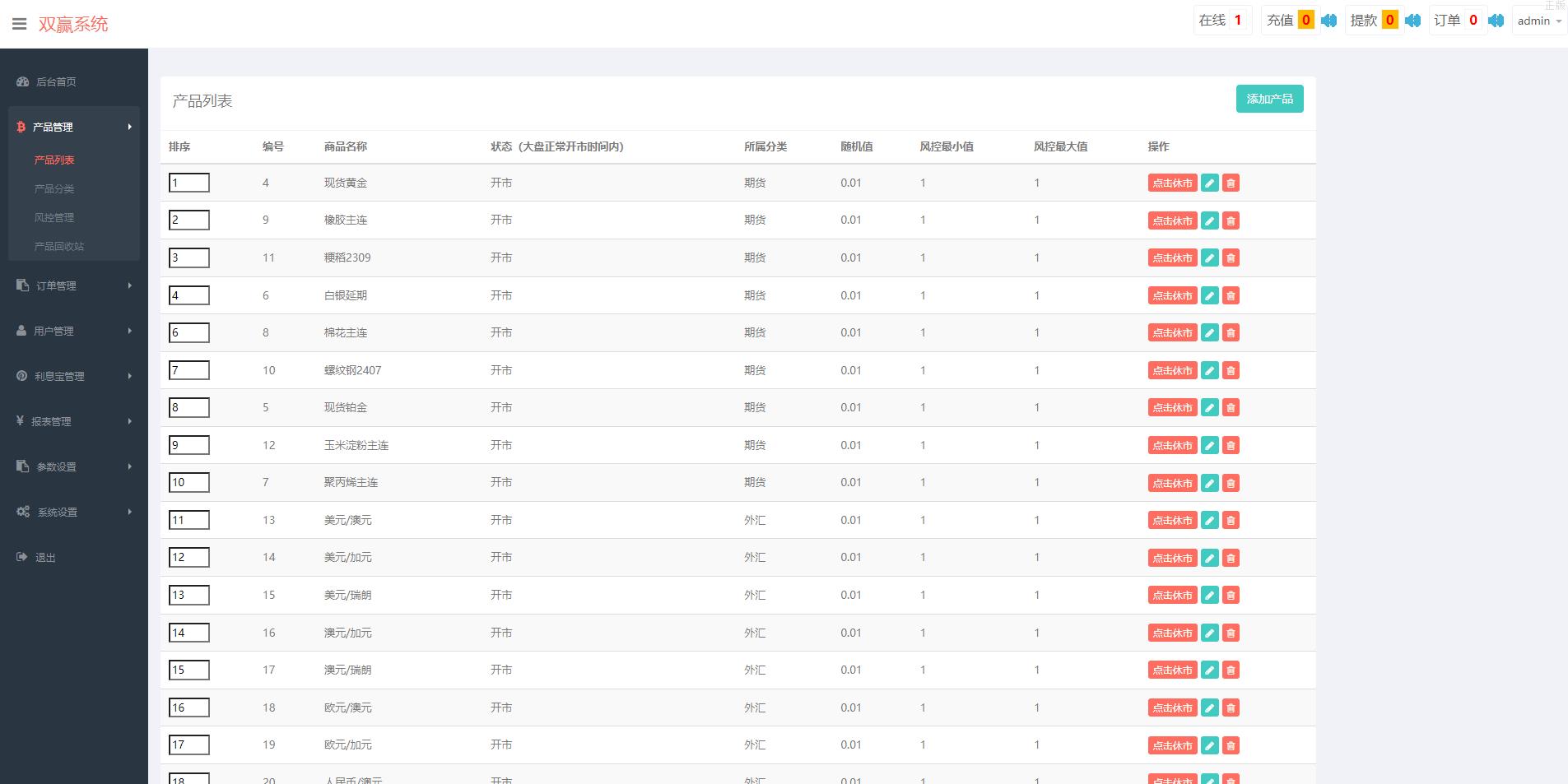Viewport: 1568px width, 784px height.
Task: Click 退出 to log out
Action: point(45,557)
